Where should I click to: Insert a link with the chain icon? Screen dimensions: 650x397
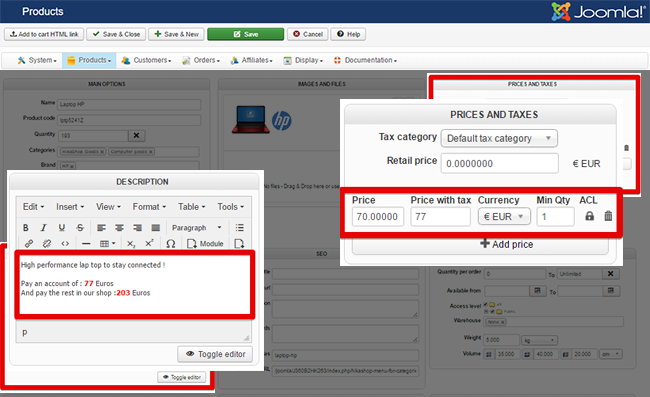pyautogui.click(x=29, y=243)
